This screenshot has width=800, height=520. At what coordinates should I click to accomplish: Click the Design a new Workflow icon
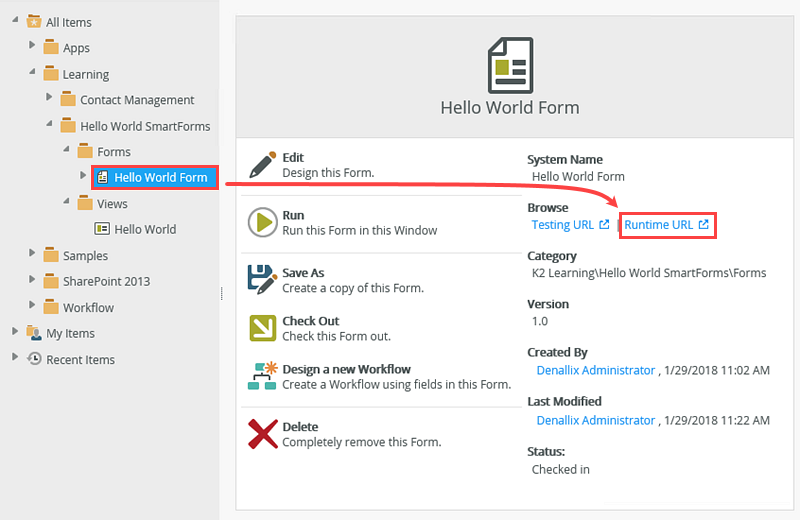pyautogui.click(x=262, y=377)
